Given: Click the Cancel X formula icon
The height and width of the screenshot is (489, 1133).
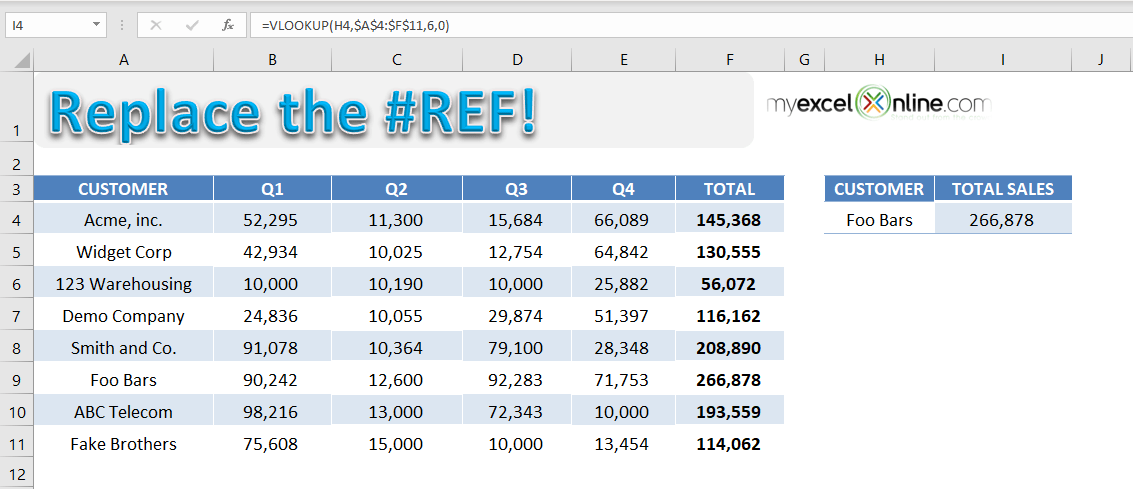Looking at the screenshot, I should pyautogui.click(x=155, y=25).
